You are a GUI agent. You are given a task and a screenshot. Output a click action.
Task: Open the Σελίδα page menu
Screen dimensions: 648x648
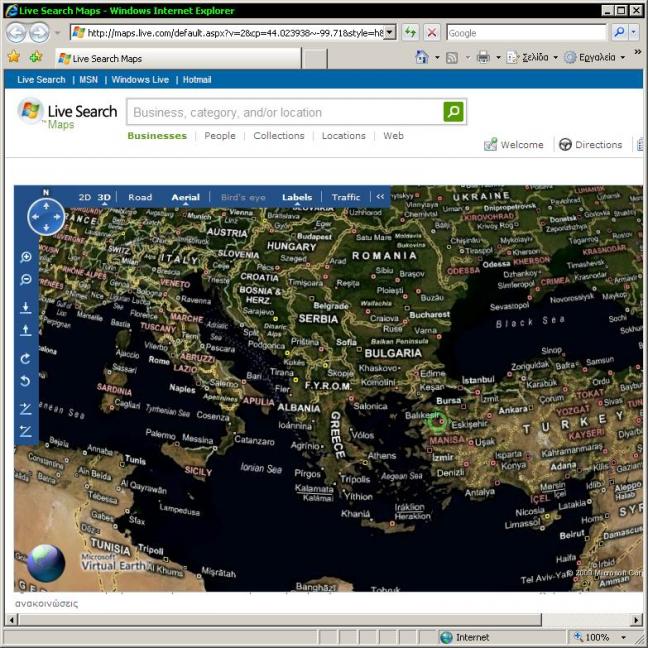tap(533, 57)
